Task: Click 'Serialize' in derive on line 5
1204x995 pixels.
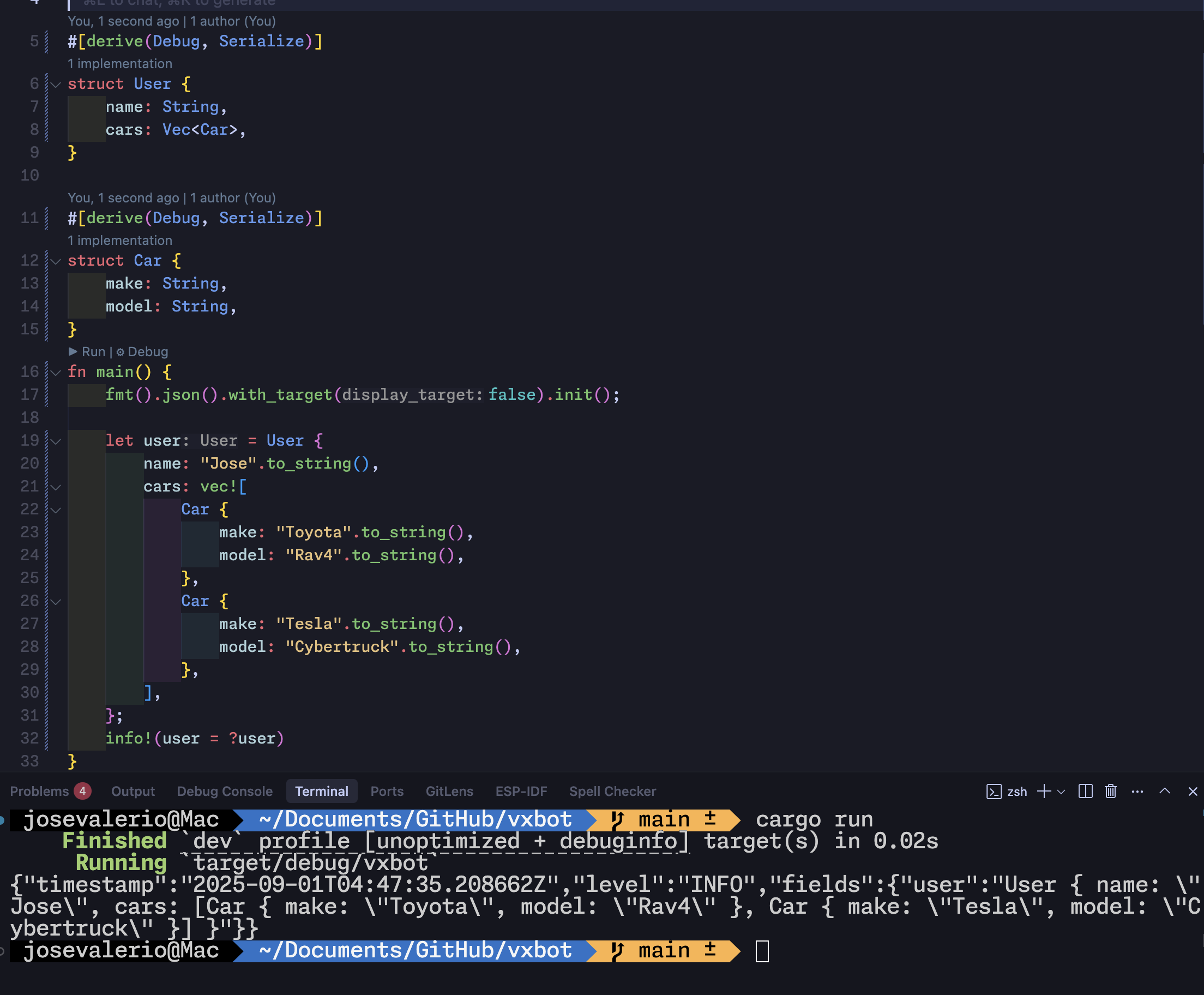Action: coord(262,41)
